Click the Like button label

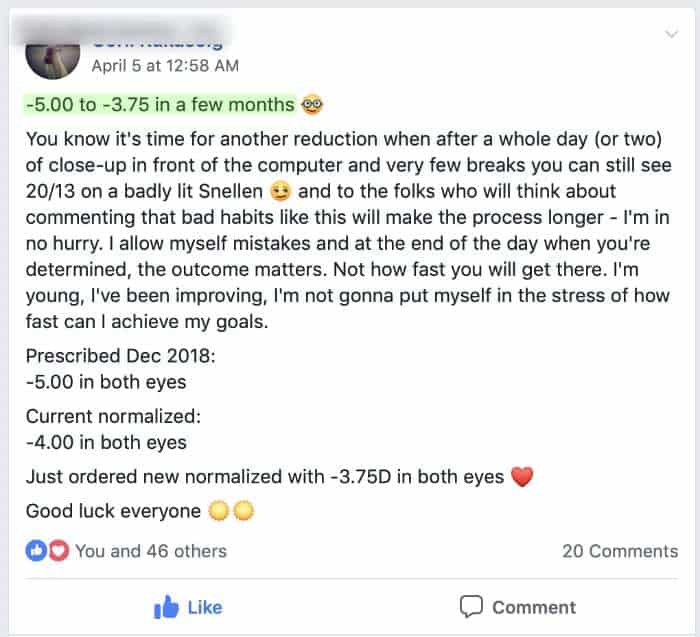tap(205, 607)
